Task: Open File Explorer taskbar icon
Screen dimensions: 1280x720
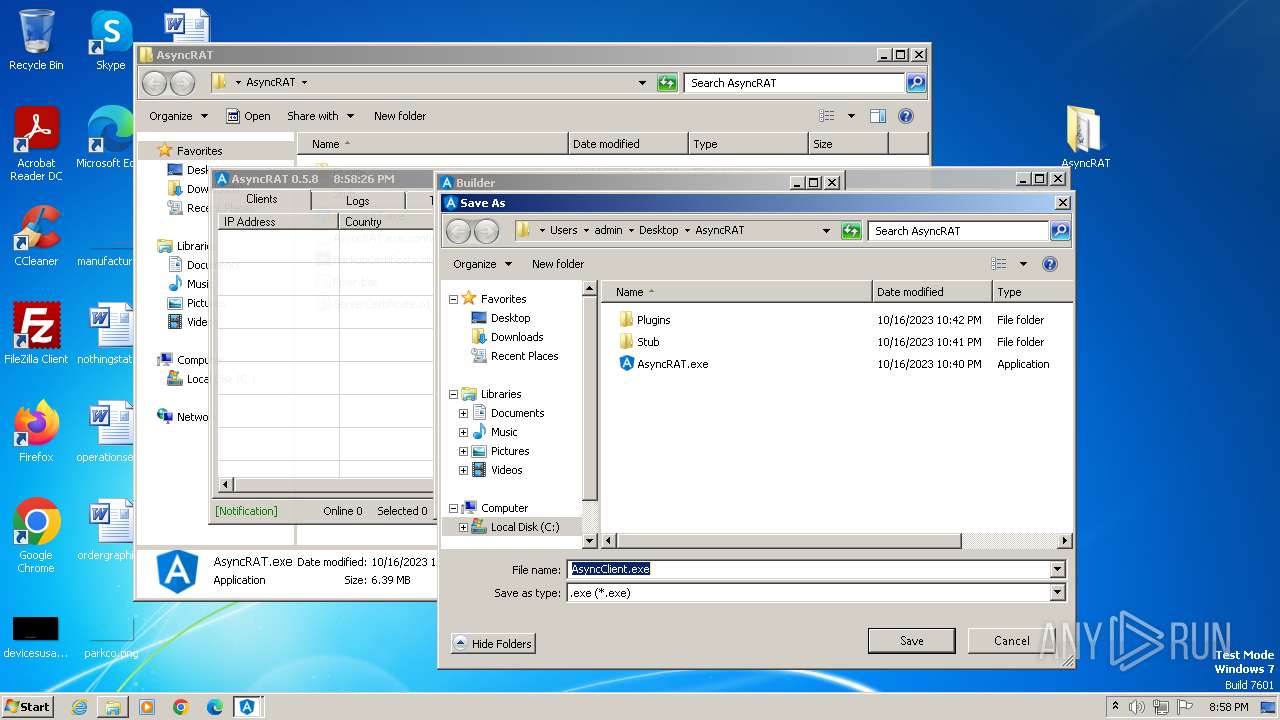Action: click(113, 707)
